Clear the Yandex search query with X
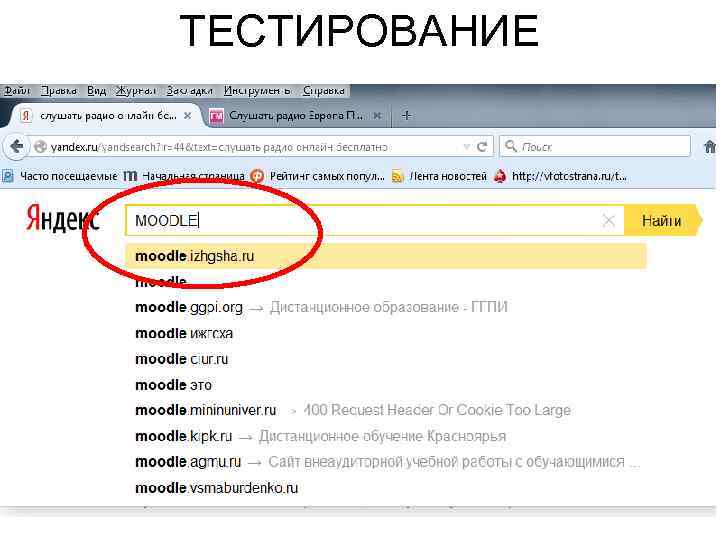This screenshot has width=720, height=540. [609, 221]
